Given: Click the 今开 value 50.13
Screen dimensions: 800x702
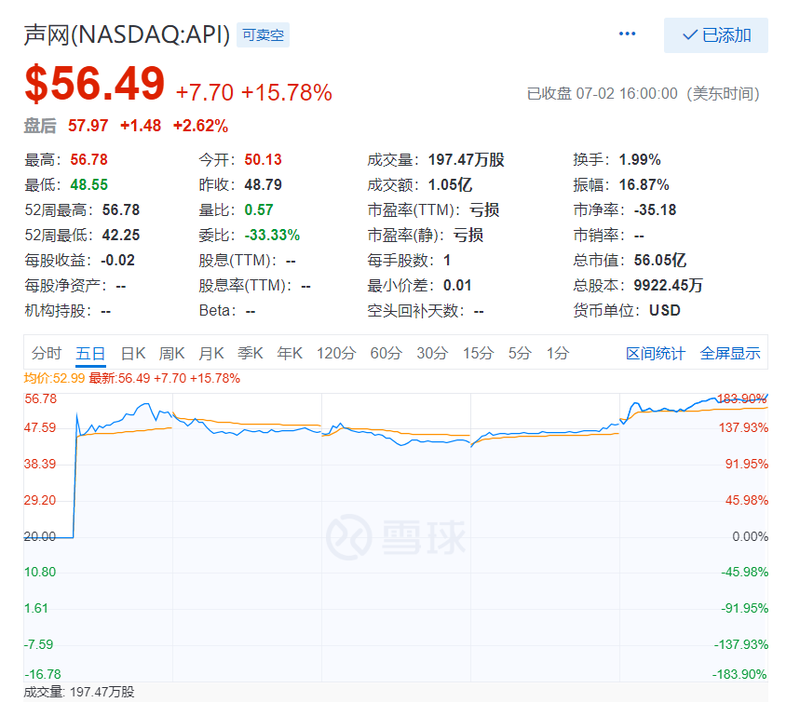Looking at the screenshot, I should (263, 160).
